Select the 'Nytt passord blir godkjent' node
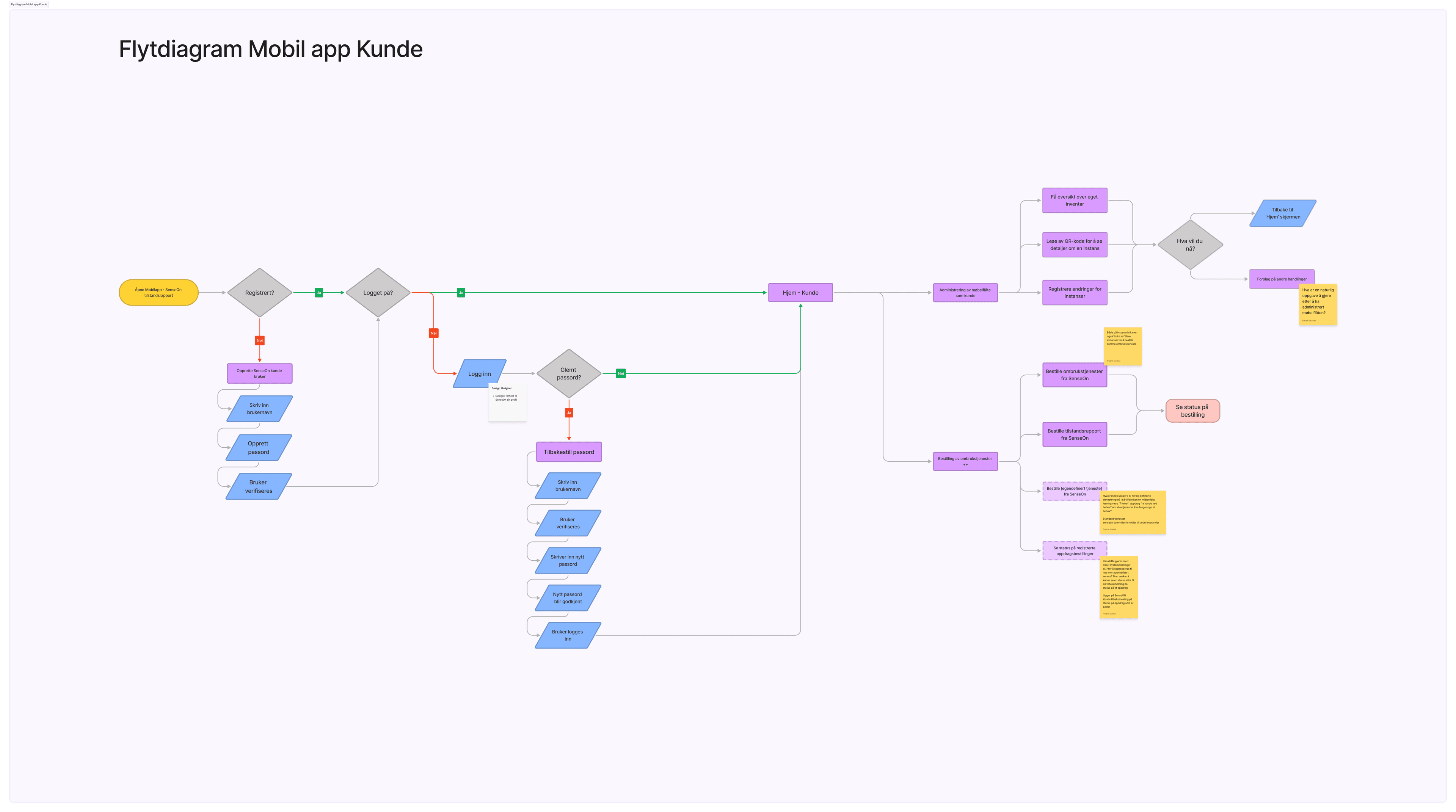1456x812 pixels. click(x=568, y=598)
